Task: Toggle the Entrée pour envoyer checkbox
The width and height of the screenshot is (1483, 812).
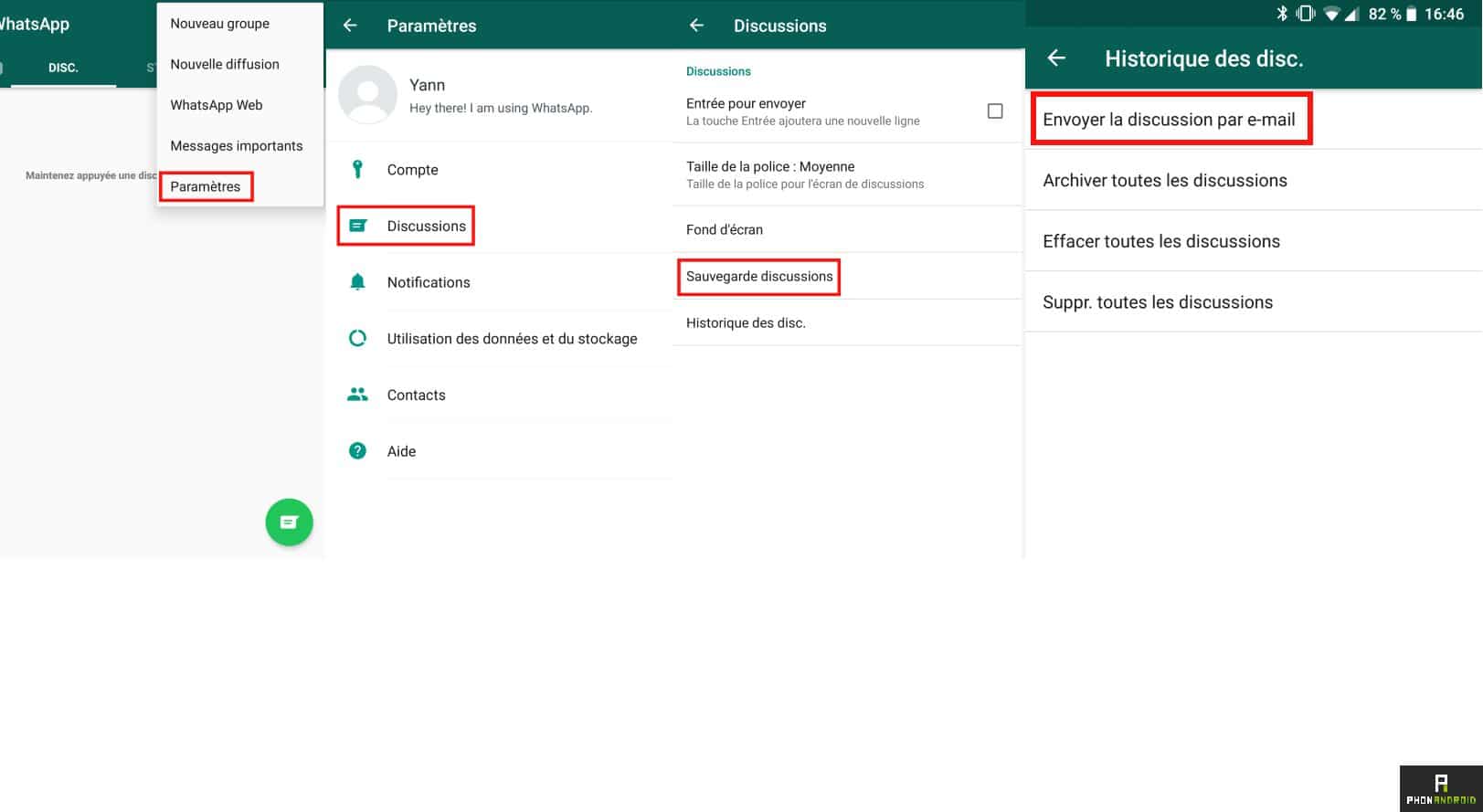Action: pos(995,111)
